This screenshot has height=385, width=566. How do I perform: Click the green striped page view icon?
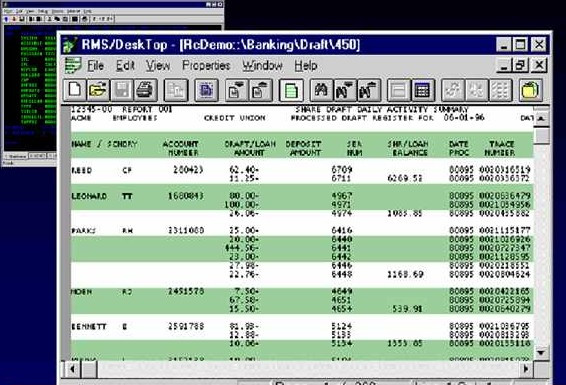pos(291,90)
